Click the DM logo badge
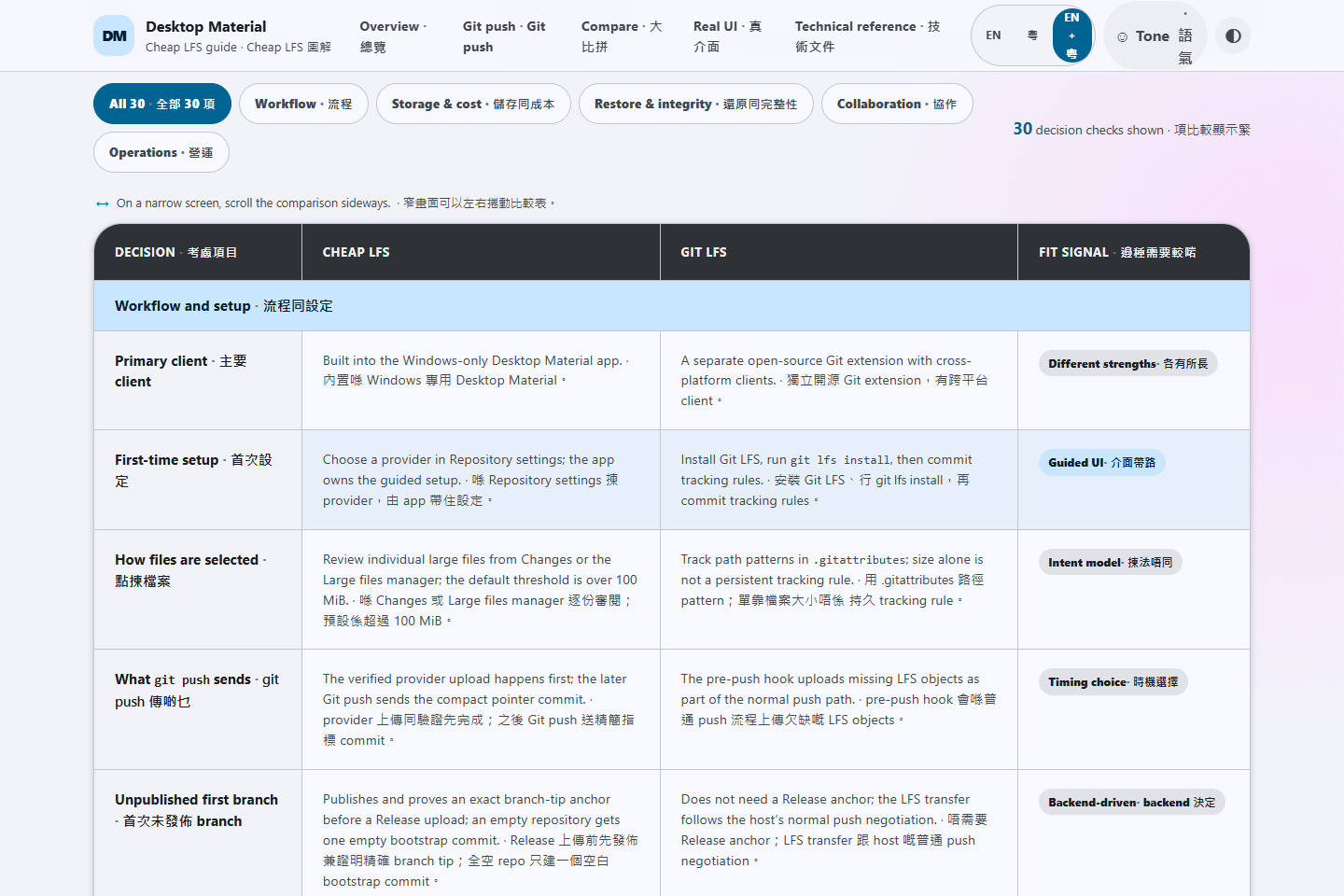 click(114, 35)
